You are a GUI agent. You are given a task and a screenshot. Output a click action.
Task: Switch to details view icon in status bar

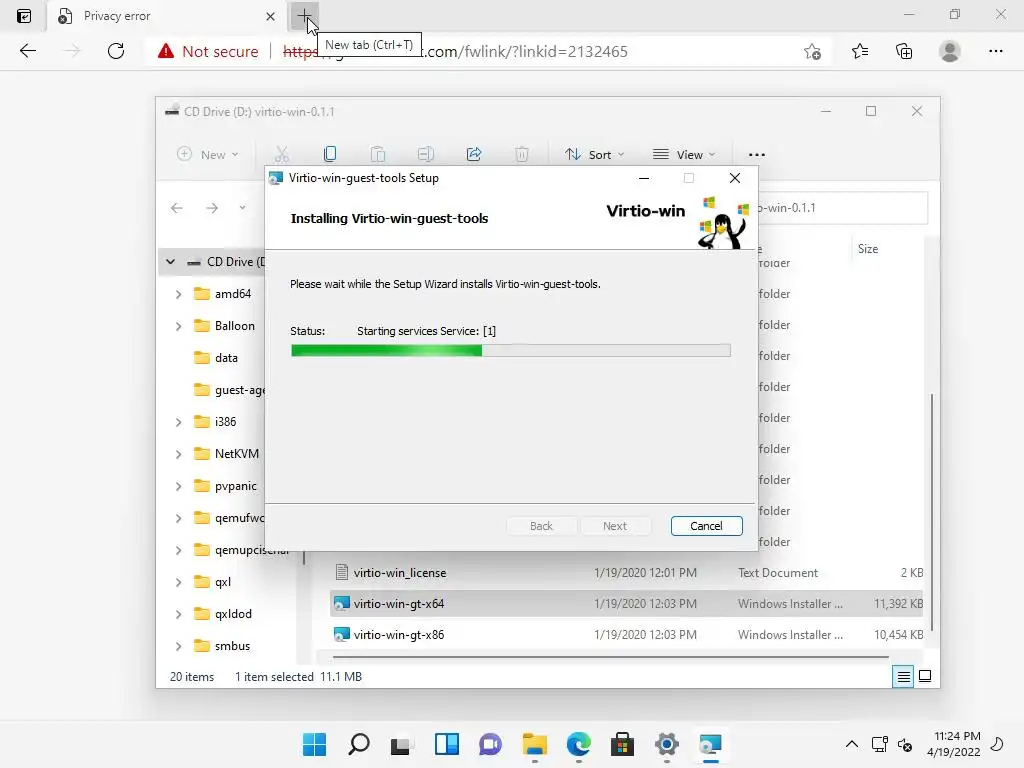(x=903, y=677)
